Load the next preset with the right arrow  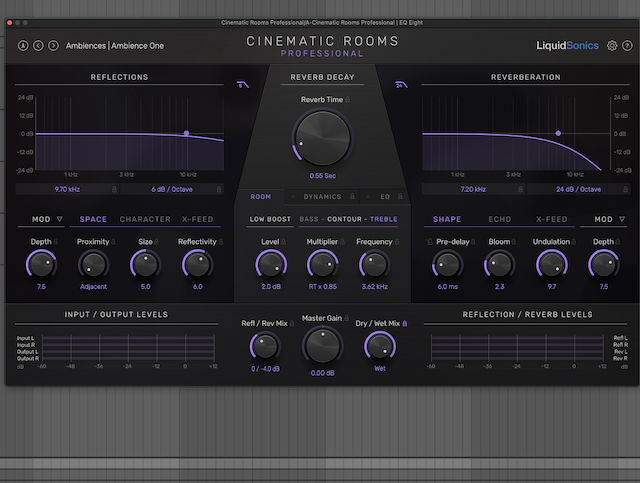[53, 46]
